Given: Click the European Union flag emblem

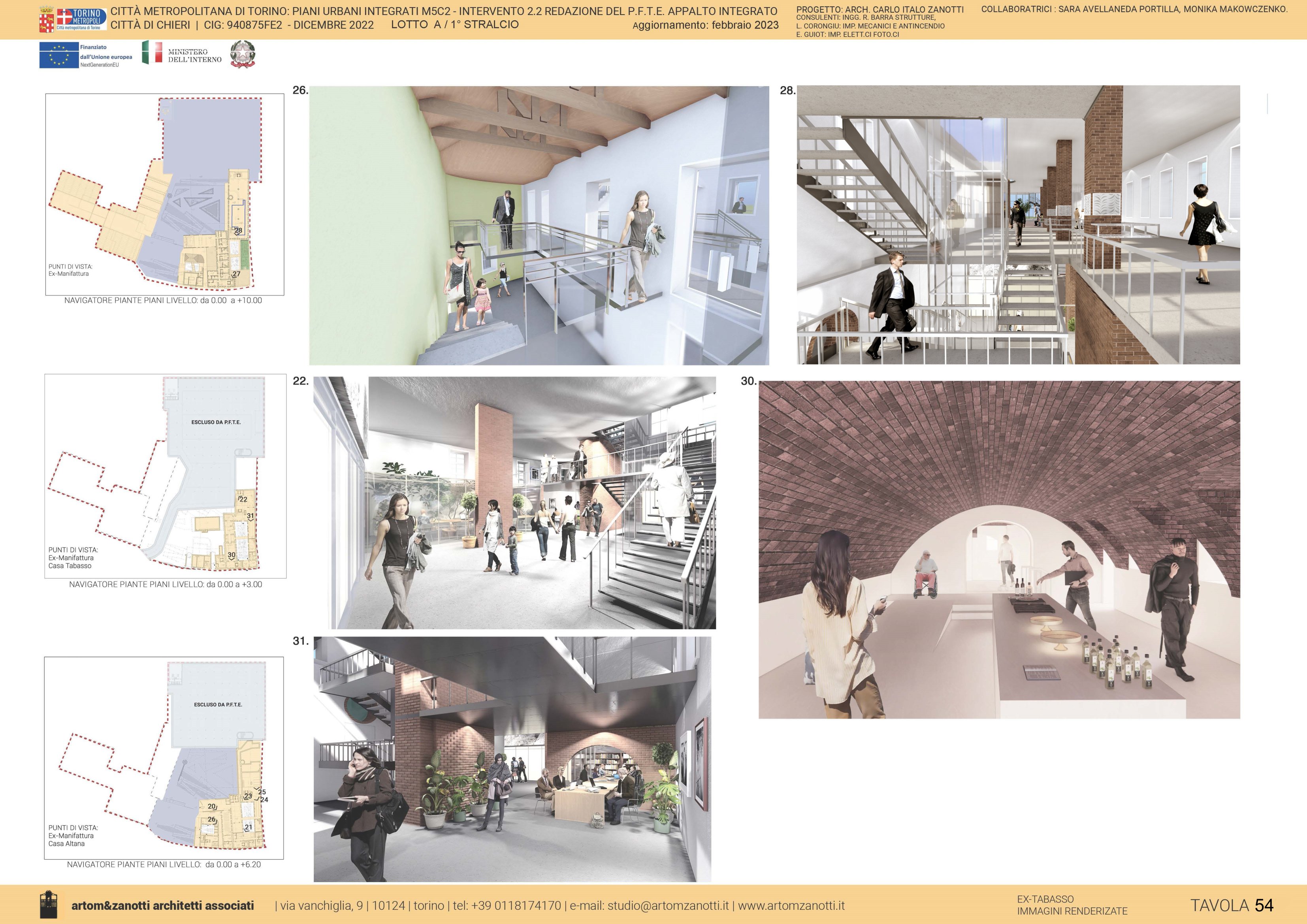Looking at the screenshot, I should 58,55.
